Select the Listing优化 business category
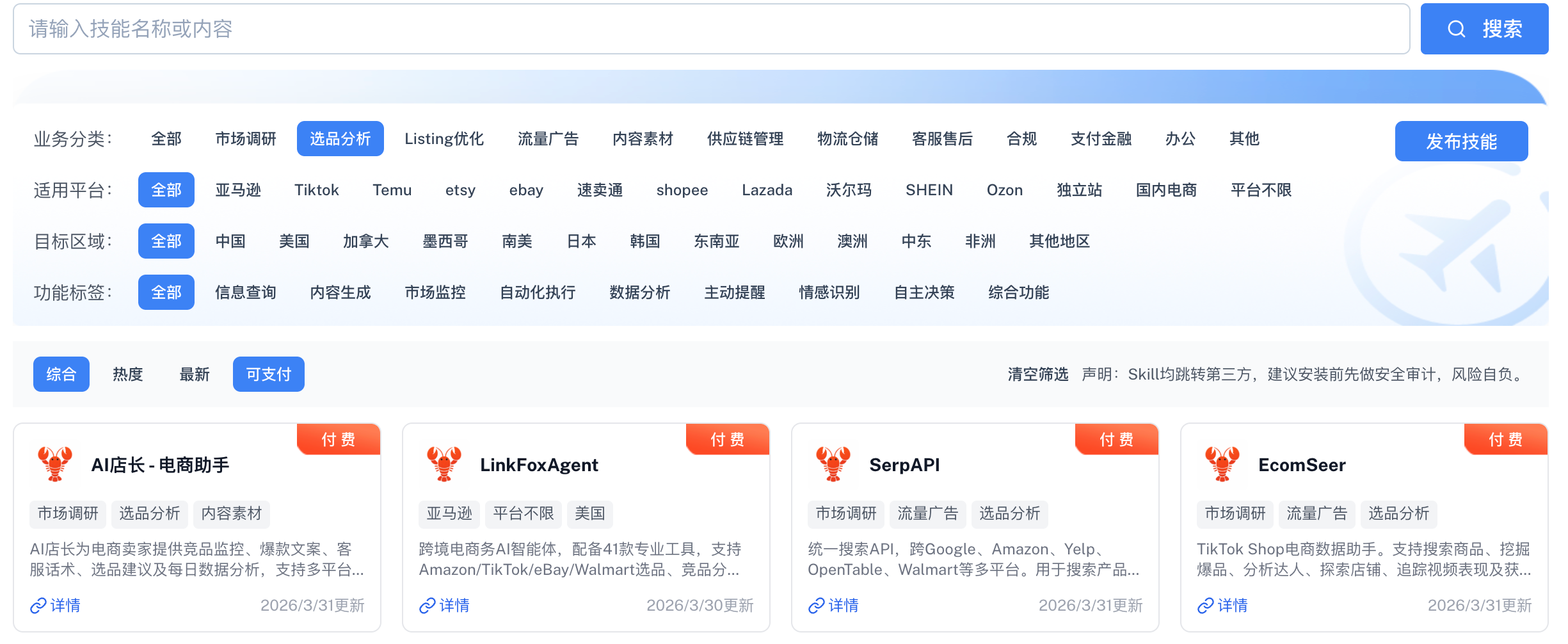Image resolution: width=1568 pixels, height=644 pixels. tap(444, 139)
